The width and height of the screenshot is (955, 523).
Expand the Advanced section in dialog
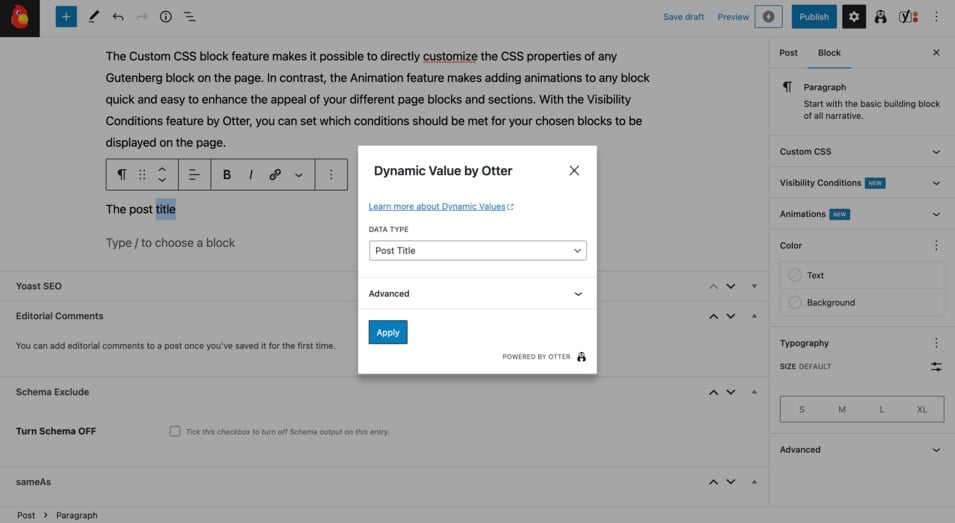coord(477,294)
